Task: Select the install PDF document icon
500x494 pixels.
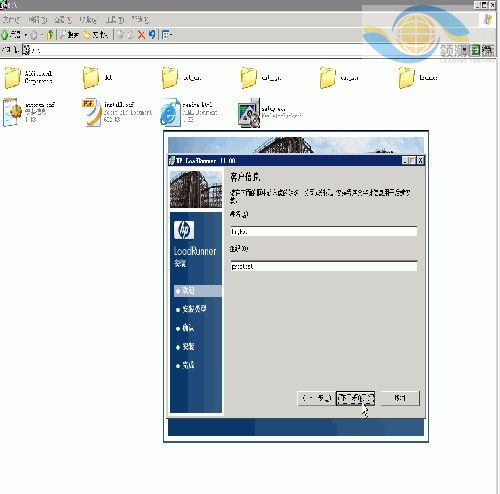Action: (91, 112)
